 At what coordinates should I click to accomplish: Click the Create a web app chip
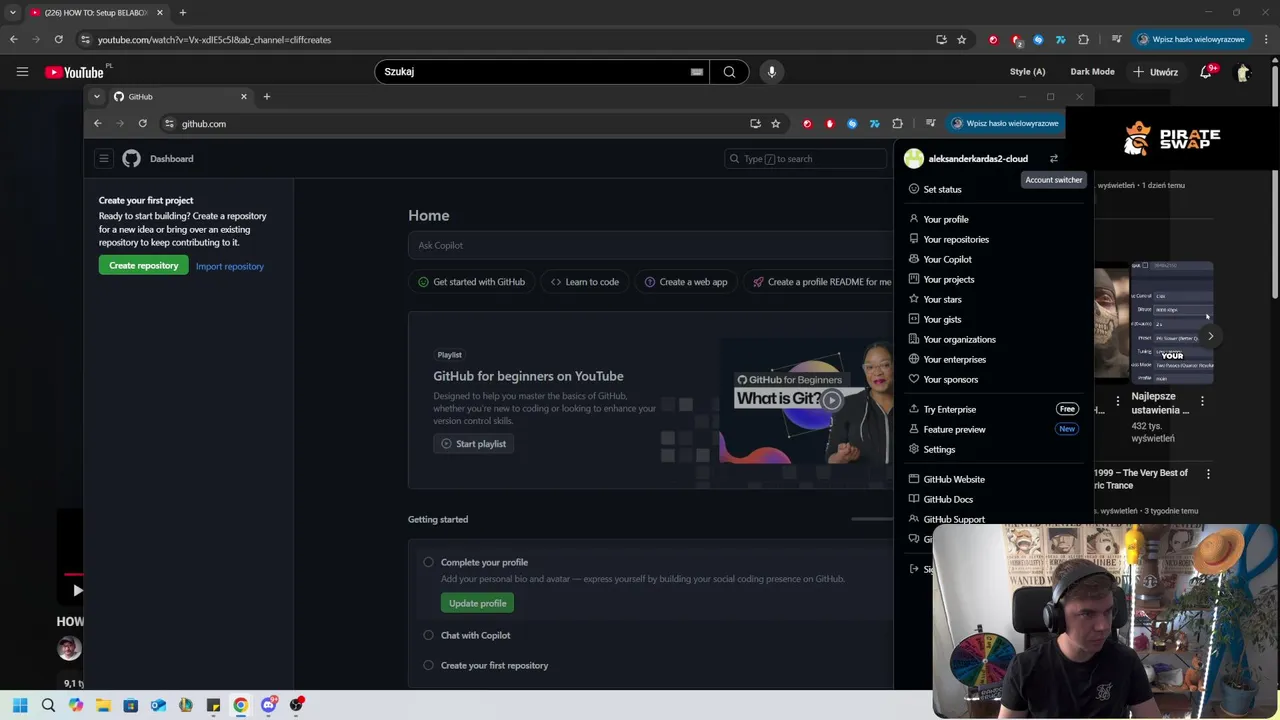[686, 282]
